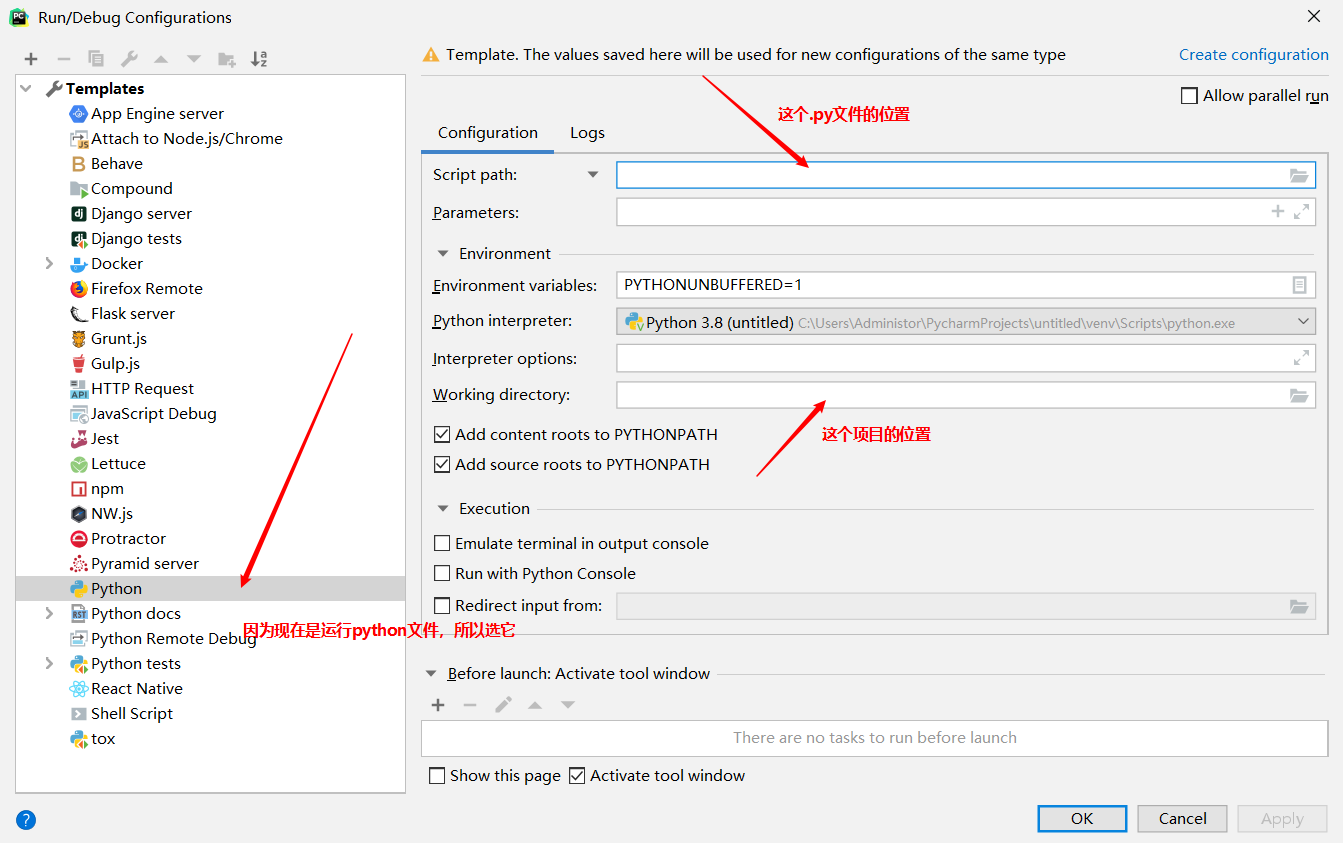1343x843 pixels.
Task: Toggle Add source roots to PYTHONPATH
Action: point(442,465)
